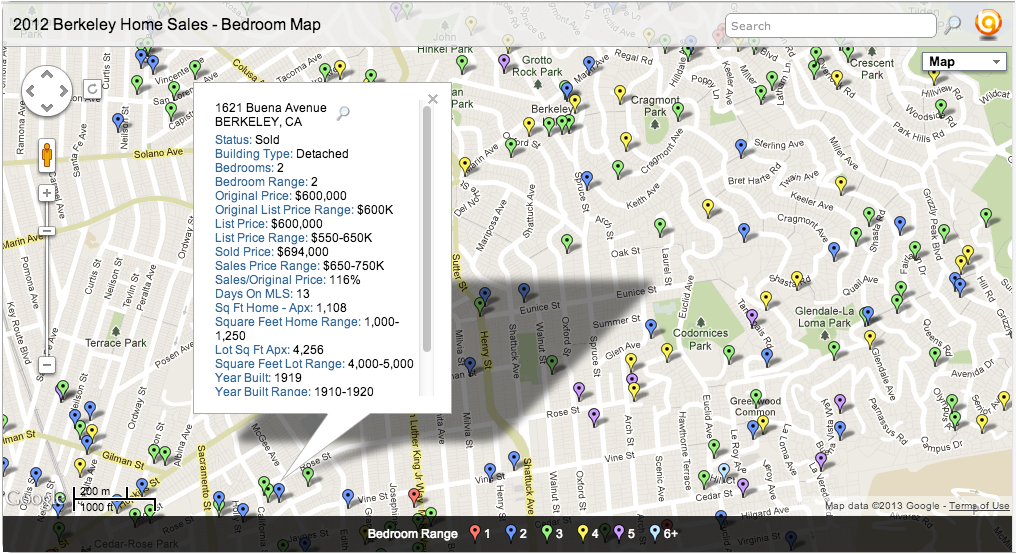Image resolution: width=1016 pixels, height=554 pixels.
Task: Select the purple pin on Rose St
Action: point(594,417)
